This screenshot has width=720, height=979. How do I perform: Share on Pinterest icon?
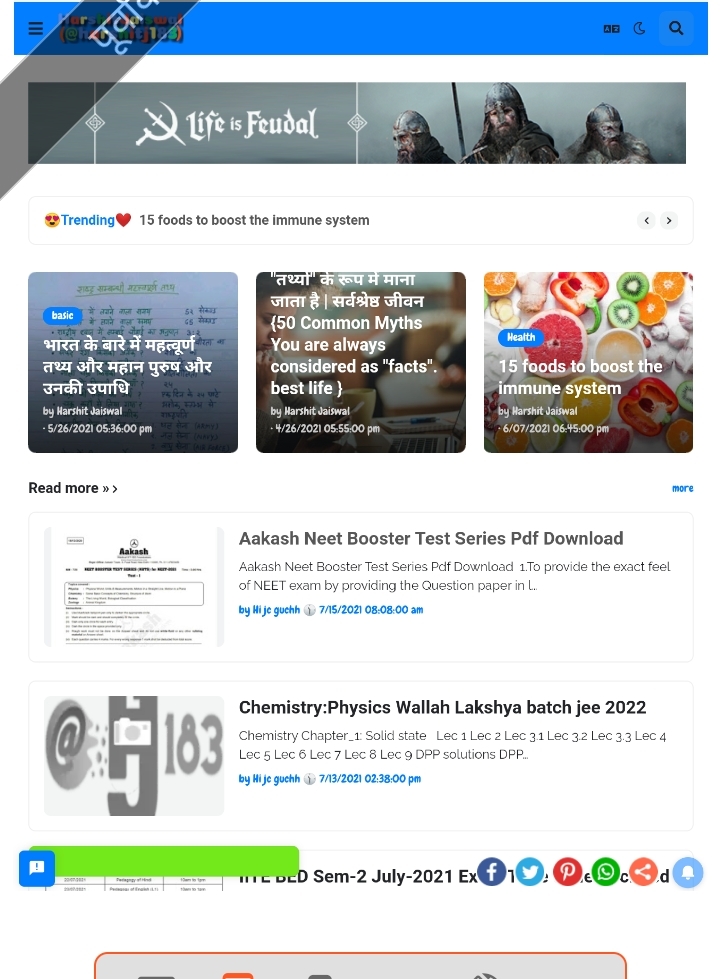pyautogui.click(x=568, y=872)
